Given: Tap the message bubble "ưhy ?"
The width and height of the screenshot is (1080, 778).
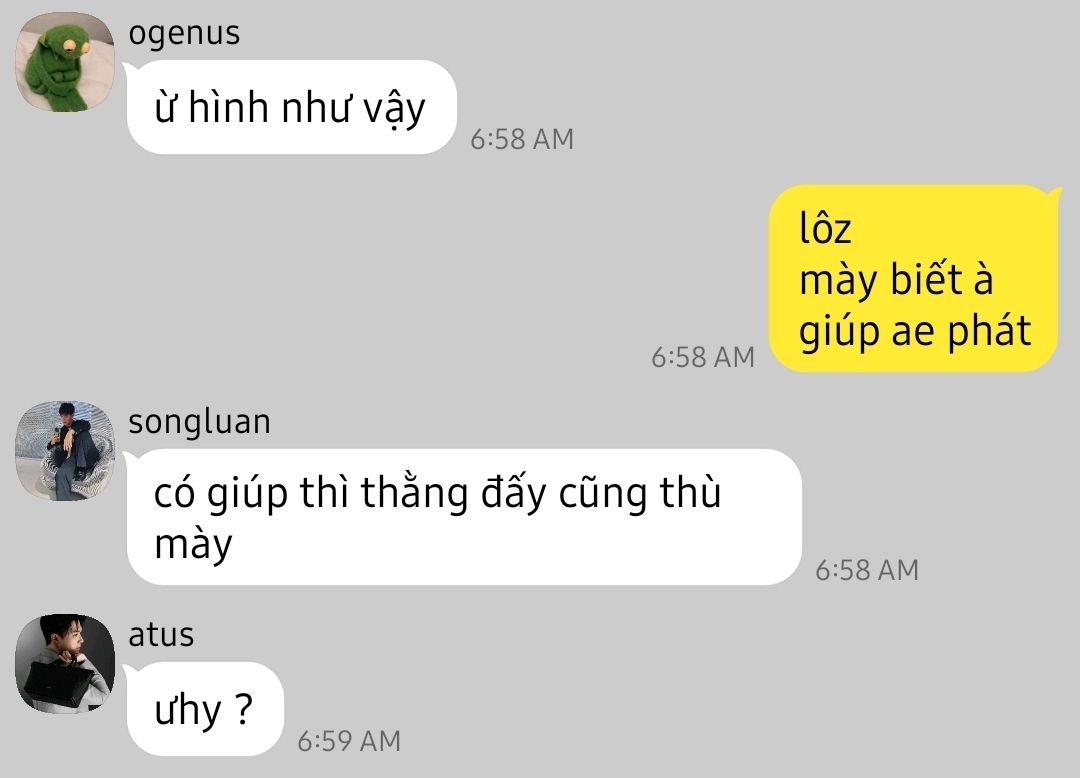Looking at the screenshot, I should pos(205,709).
